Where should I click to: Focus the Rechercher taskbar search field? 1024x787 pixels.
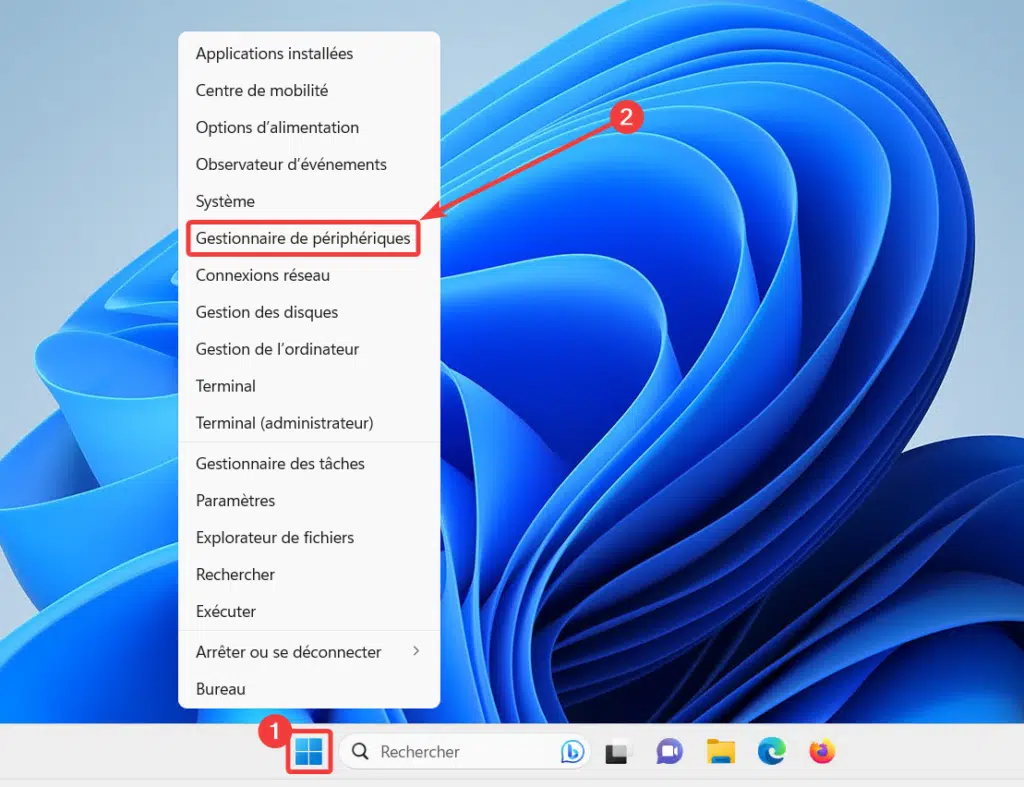point(464,752)
